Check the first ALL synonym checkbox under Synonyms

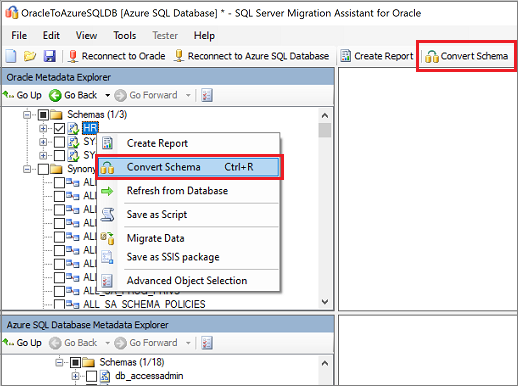click(59, 182)
